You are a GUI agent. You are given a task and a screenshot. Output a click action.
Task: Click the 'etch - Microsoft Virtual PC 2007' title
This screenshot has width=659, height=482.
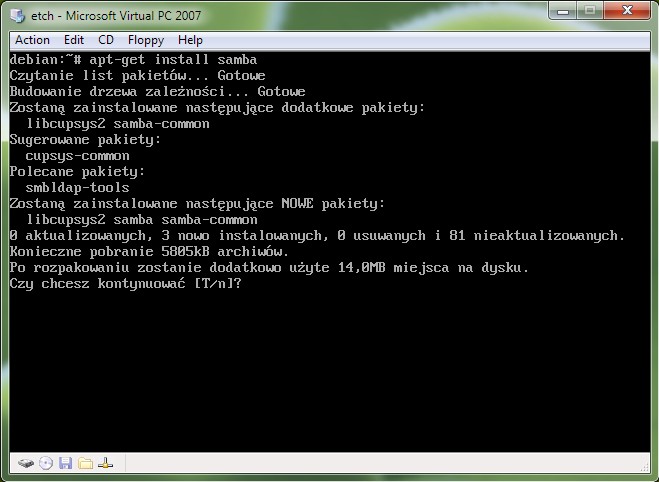click(x=116, y=16)
